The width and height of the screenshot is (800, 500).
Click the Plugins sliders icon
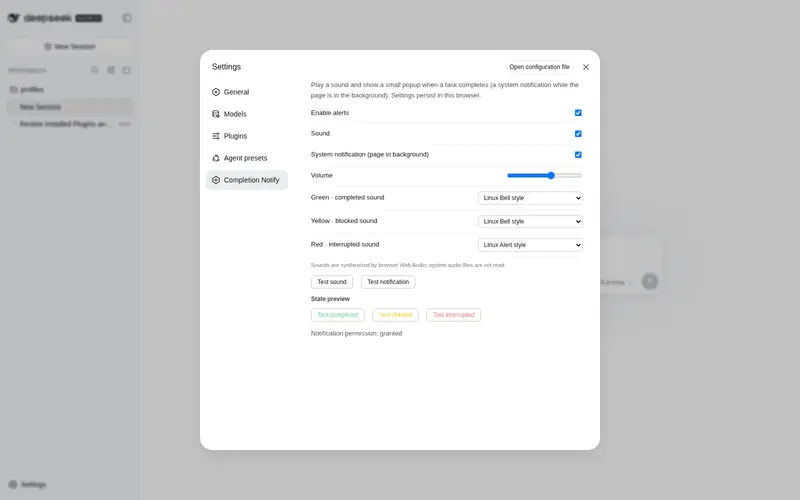click(216, 136)
